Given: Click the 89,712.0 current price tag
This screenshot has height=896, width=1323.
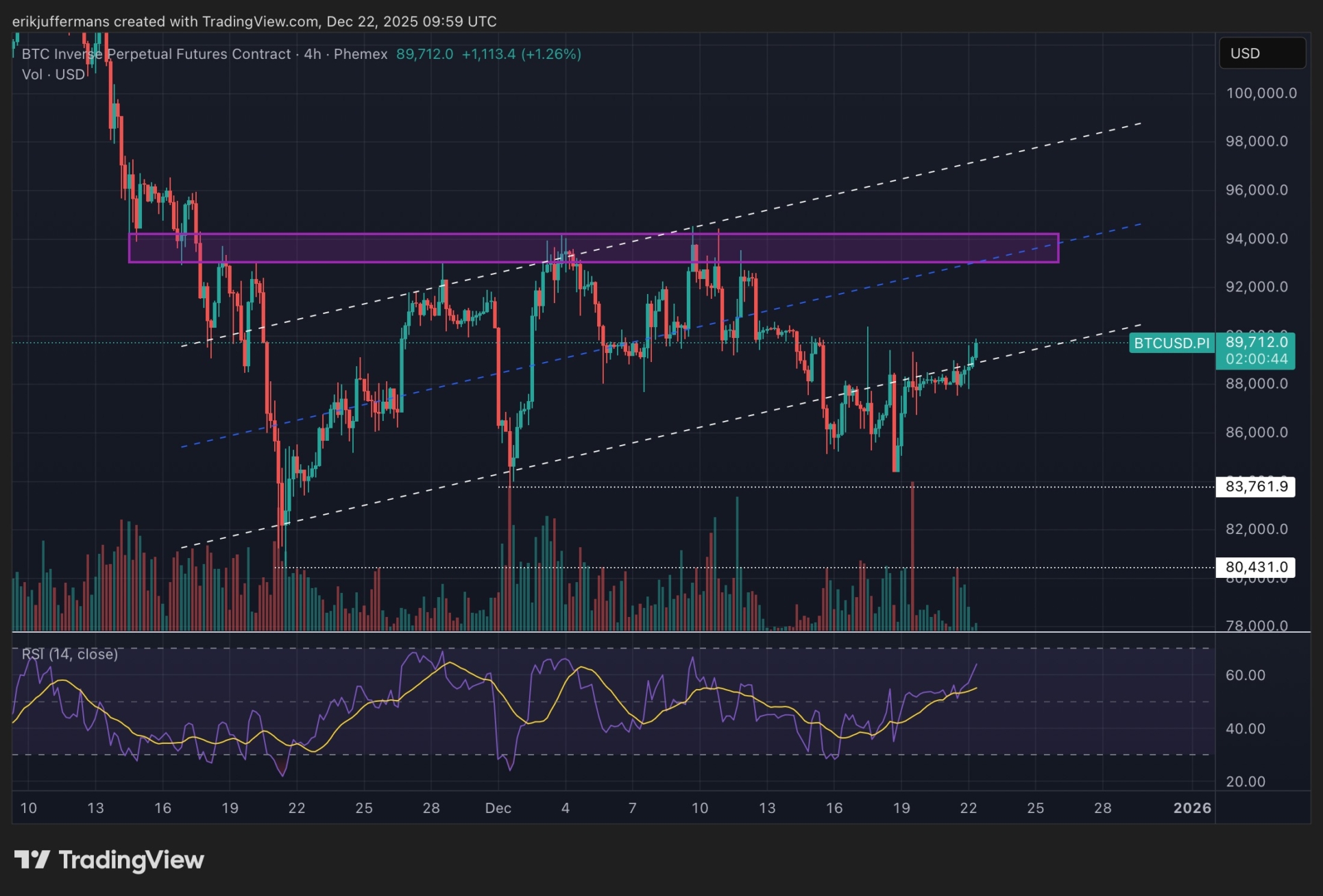Looking at the screenshot, I should click(x=1256, y=341).
